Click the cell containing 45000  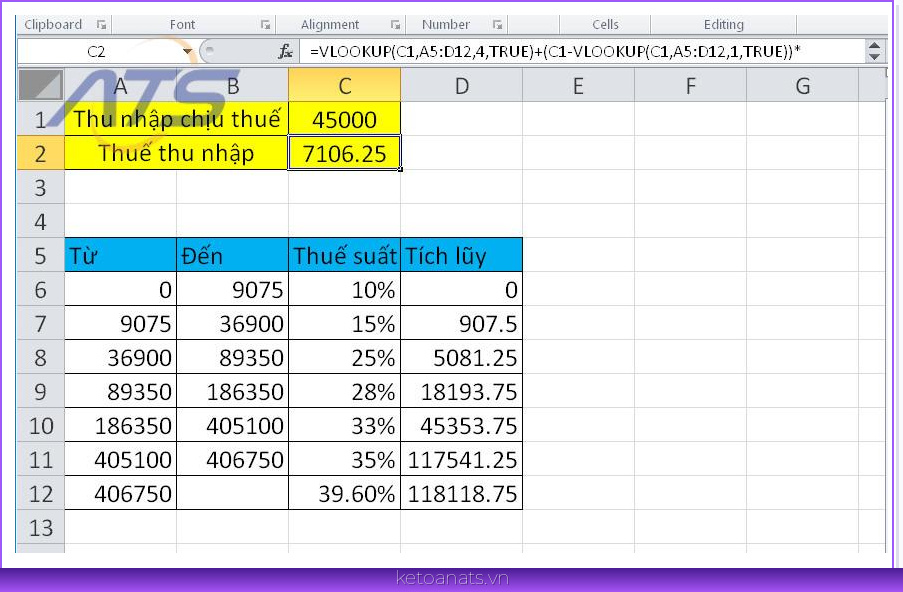[x=344, y=119]
